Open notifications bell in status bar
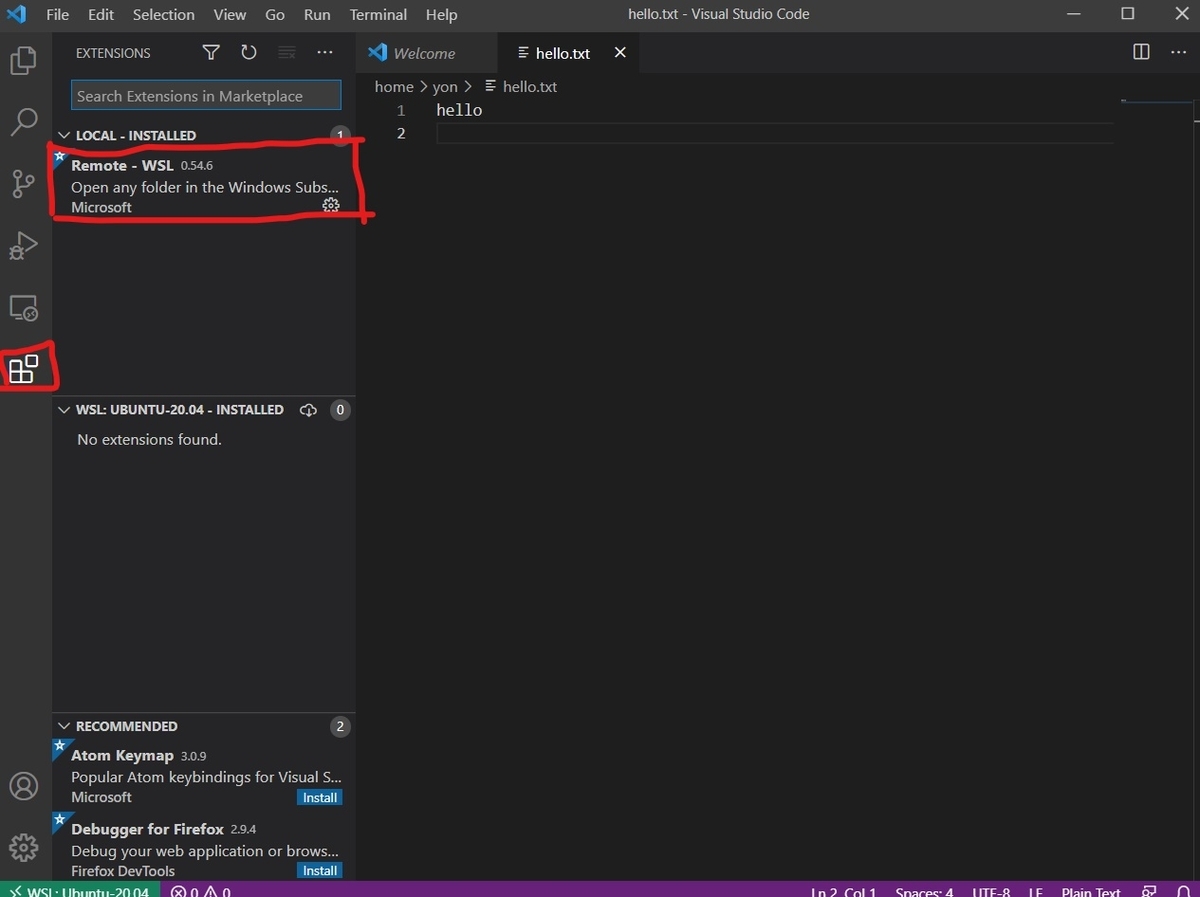Screen dimensions: 1200x897 coord(1183,890)
